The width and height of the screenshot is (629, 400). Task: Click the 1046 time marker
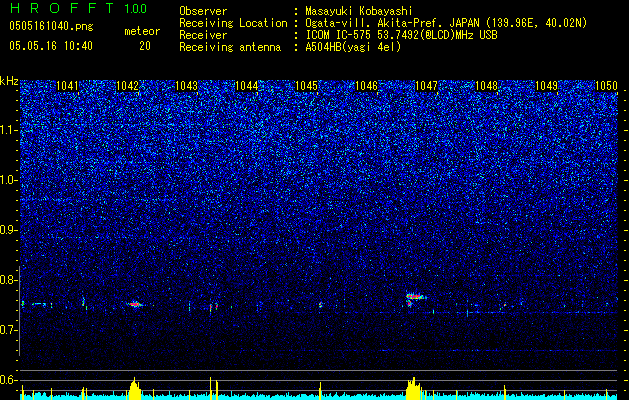(367, 86)
